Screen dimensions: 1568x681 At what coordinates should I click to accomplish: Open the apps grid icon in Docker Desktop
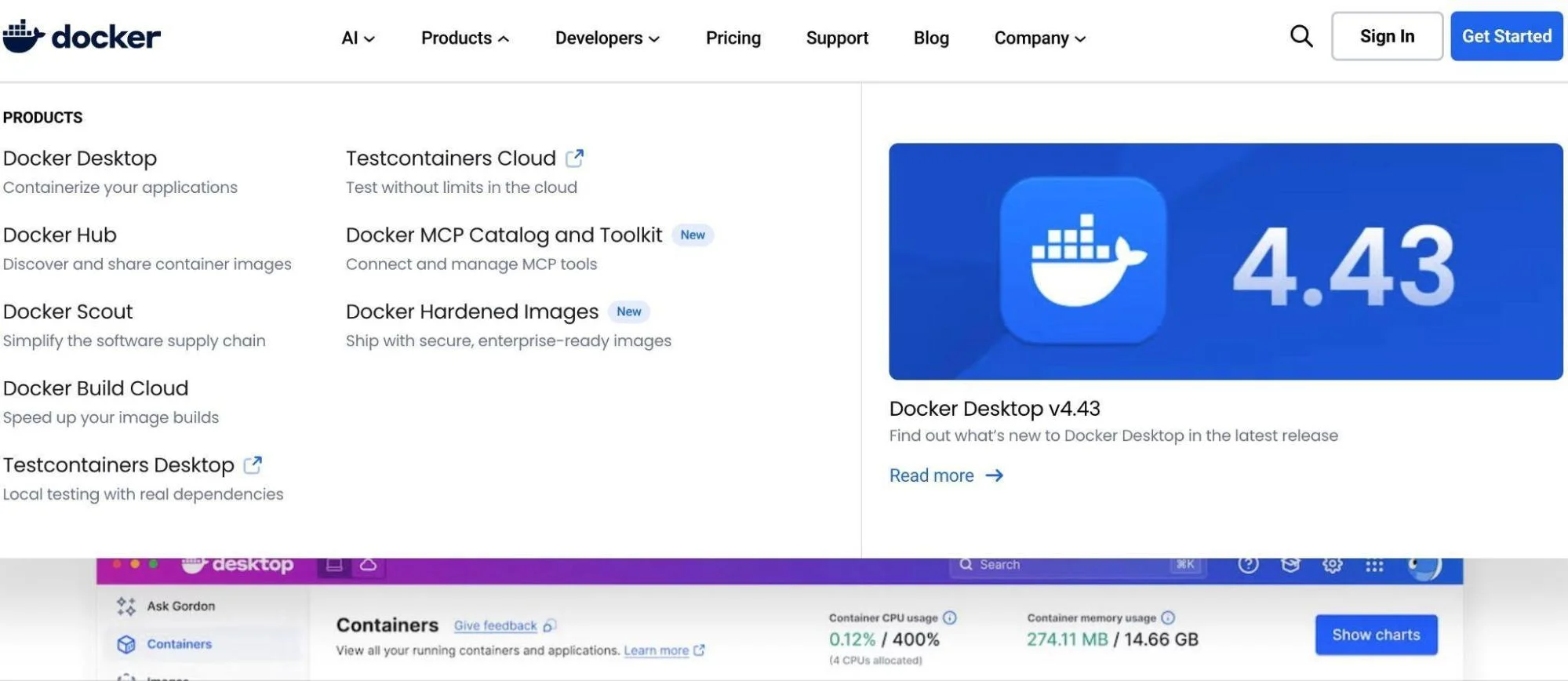pyautogui.click(x=1374, y=565)
